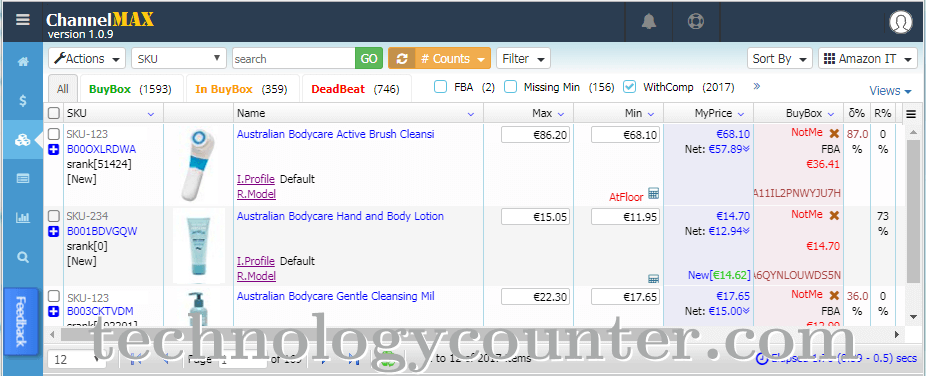Screen dimensions: 926x376
Task: Expand Net €12.94 details chevron
Action: [746, 231]
